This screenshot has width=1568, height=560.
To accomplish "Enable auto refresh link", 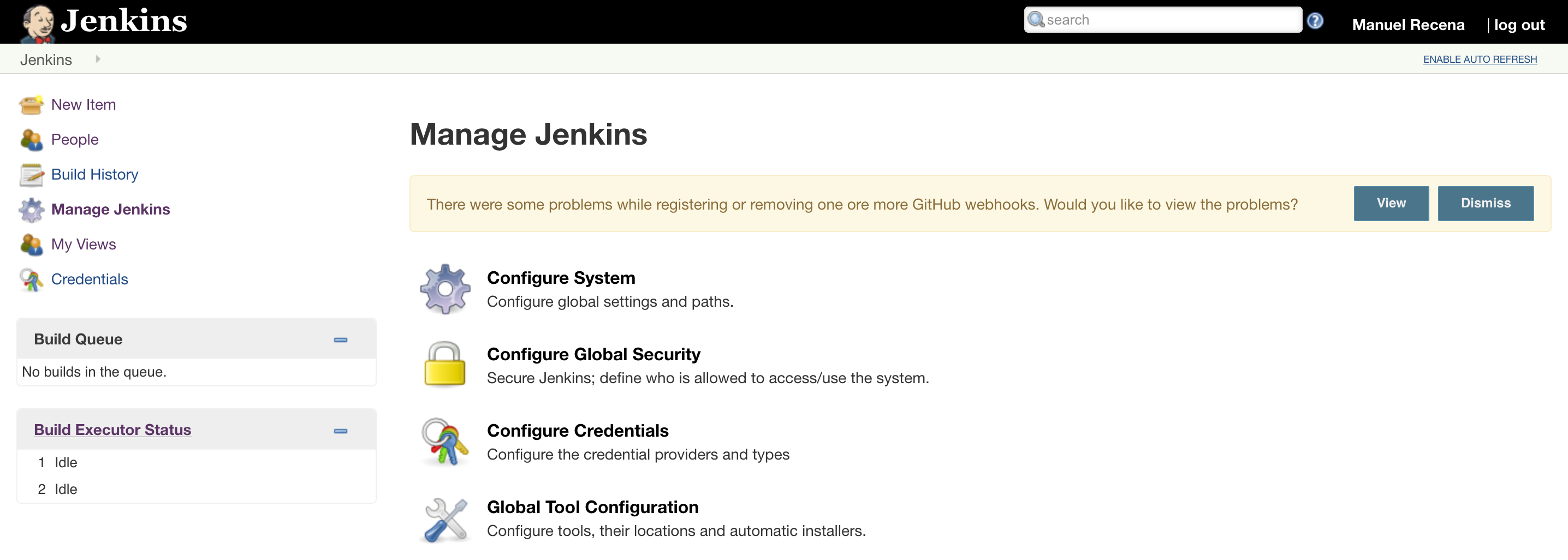I will point(1480,59).
